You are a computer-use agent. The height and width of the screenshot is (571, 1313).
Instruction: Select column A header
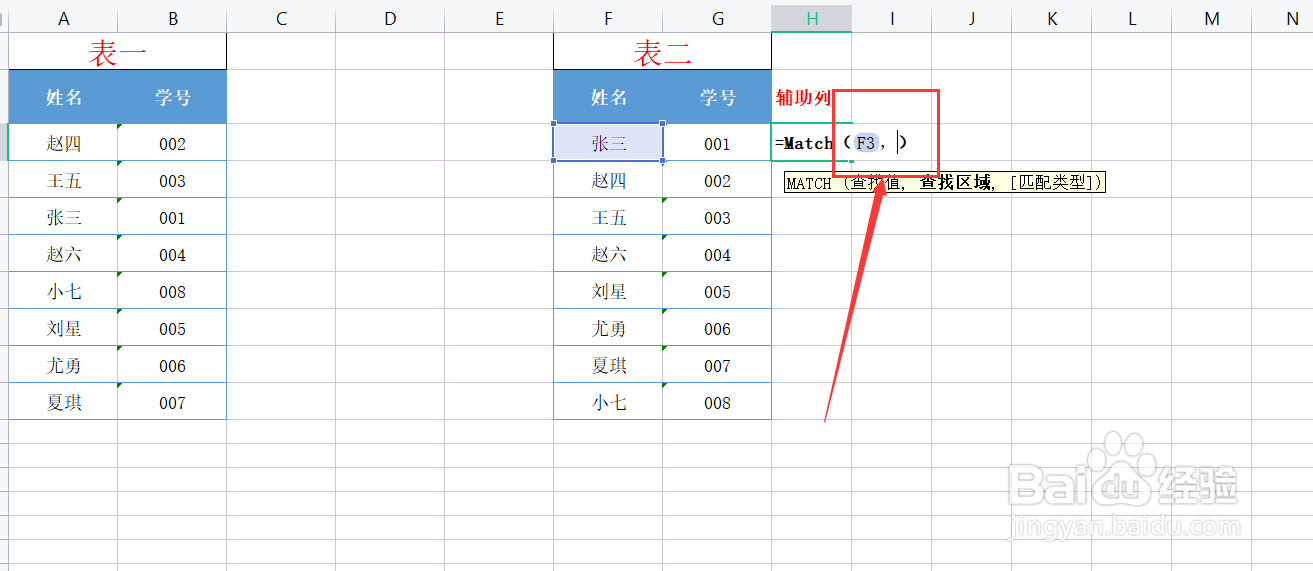point(64,19)
